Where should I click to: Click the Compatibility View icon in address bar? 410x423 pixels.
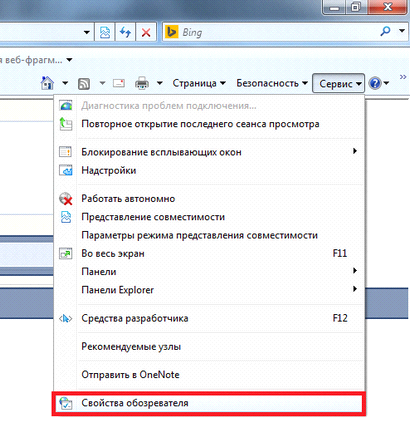tap(105, 32)
